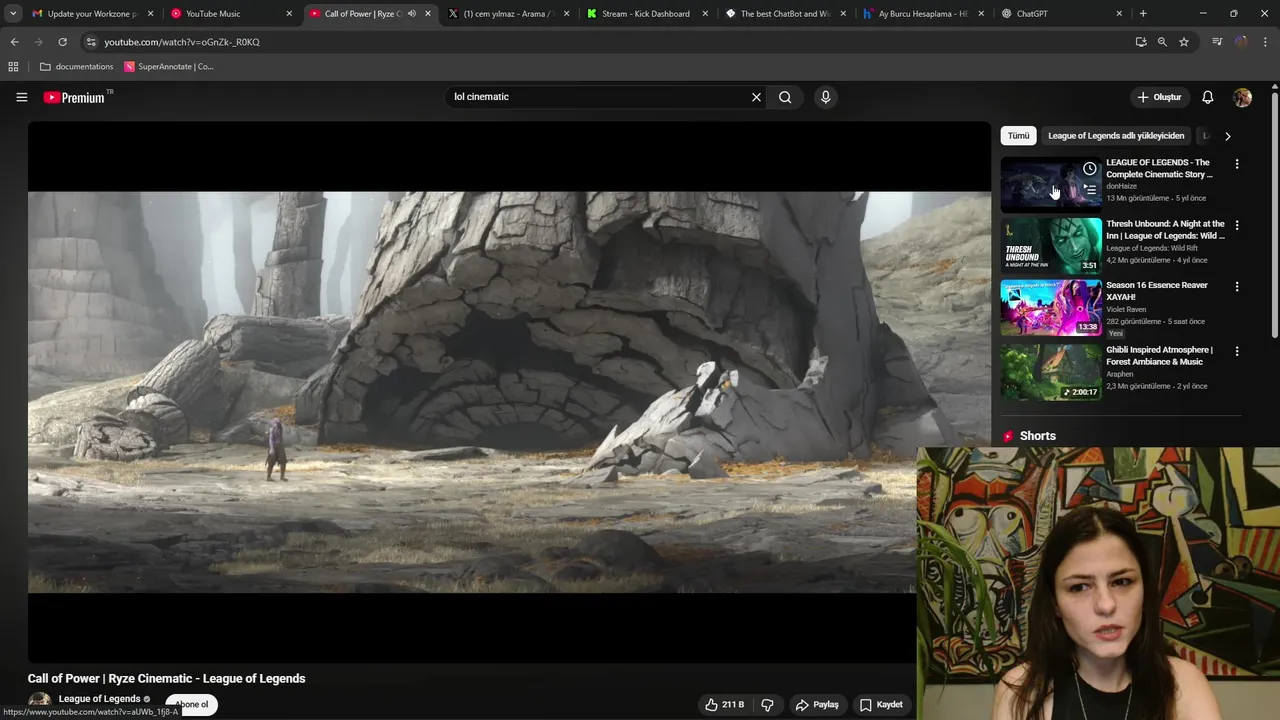
Task: Open the documentations bookmark folder
Action: 77,67
